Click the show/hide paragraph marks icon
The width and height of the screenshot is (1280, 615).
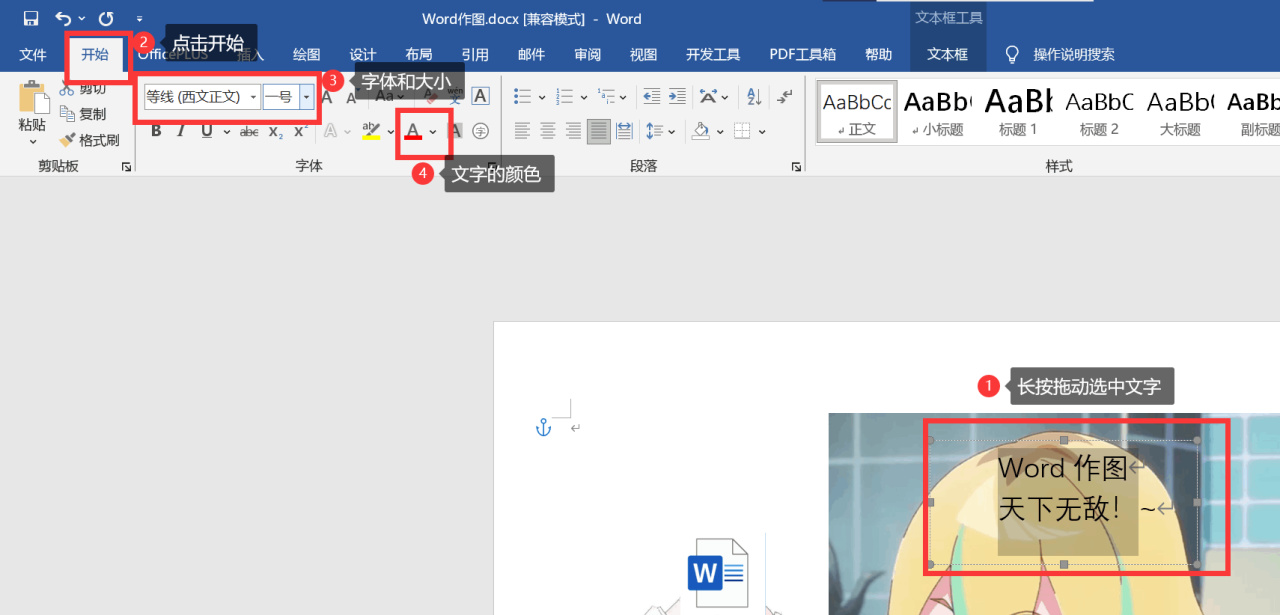[782, 96]
